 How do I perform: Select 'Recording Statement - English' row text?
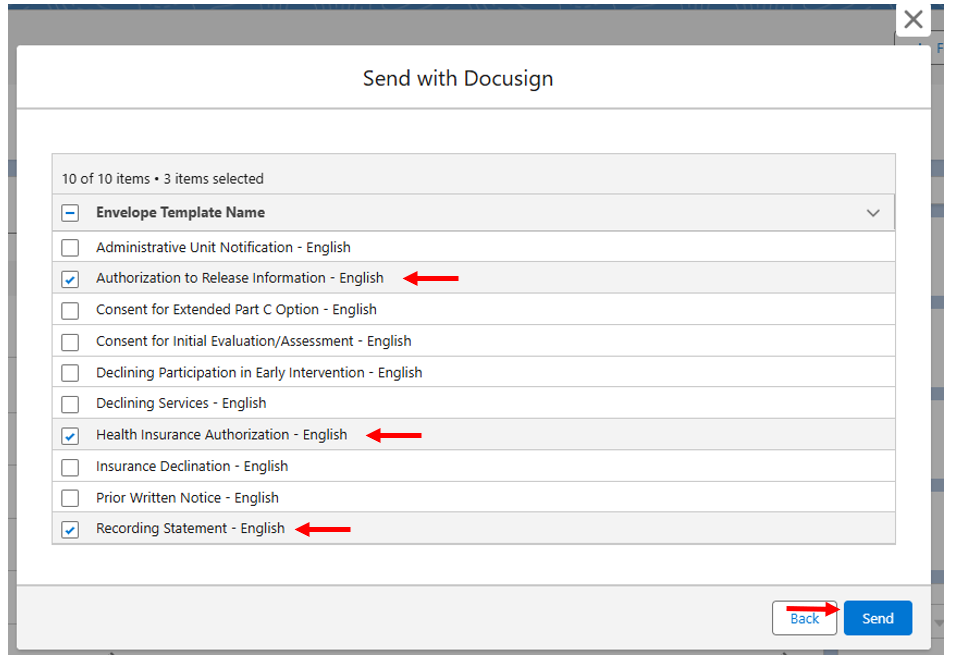[190, 529]
